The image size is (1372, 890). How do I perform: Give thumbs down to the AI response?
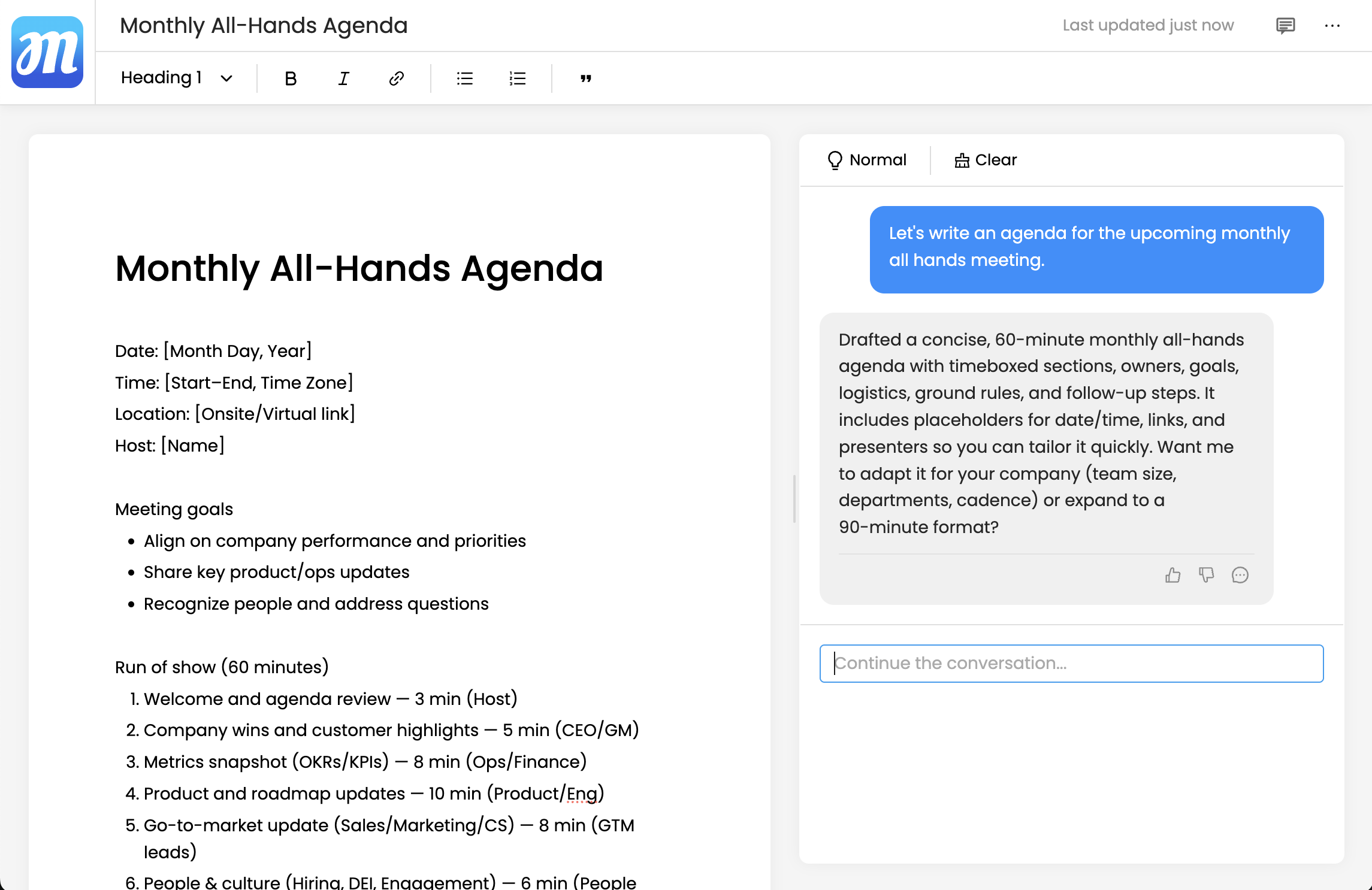coord(1206,575)
